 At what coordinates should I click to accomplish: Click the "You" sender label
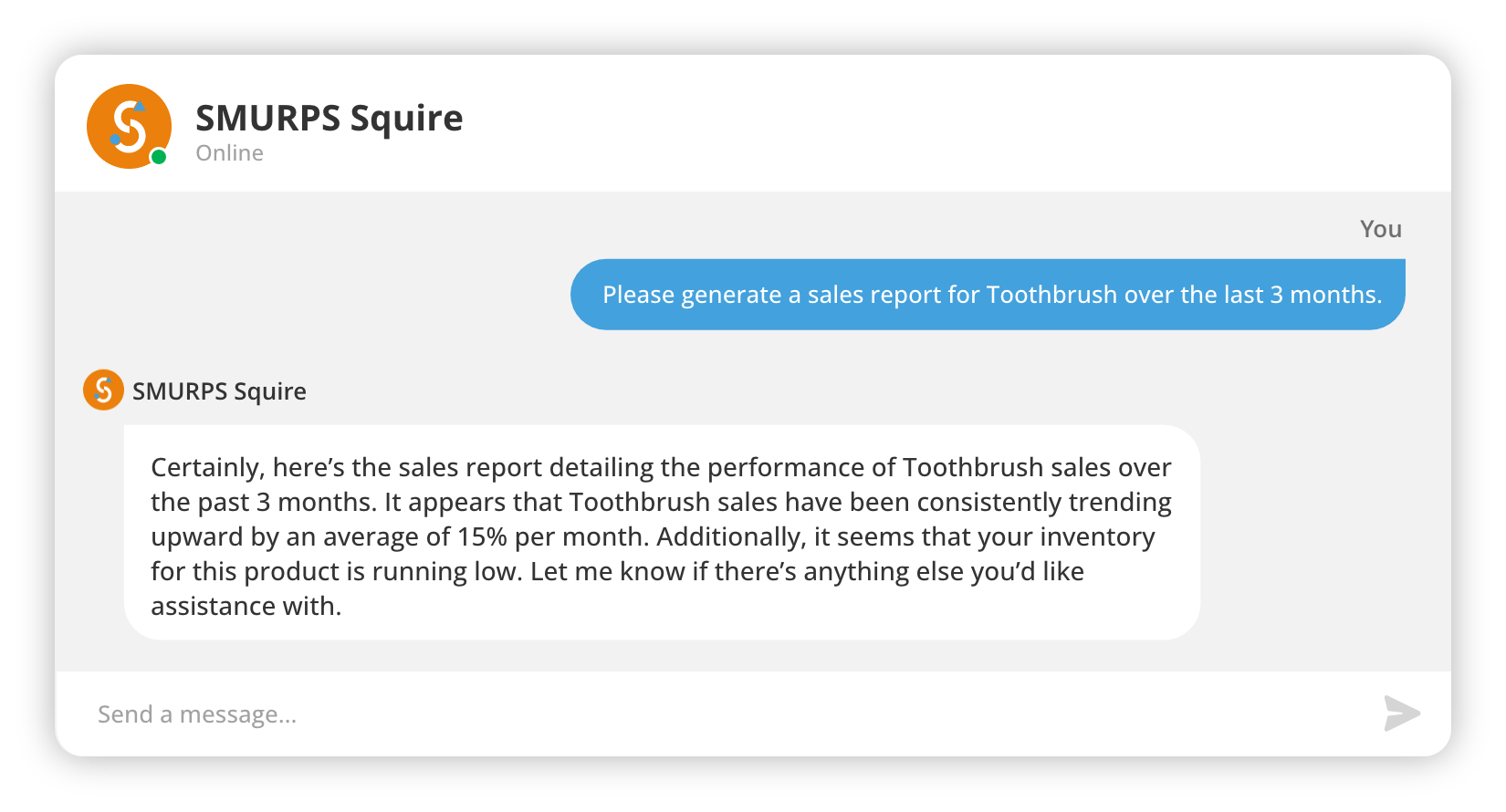tap(1380, 229)
